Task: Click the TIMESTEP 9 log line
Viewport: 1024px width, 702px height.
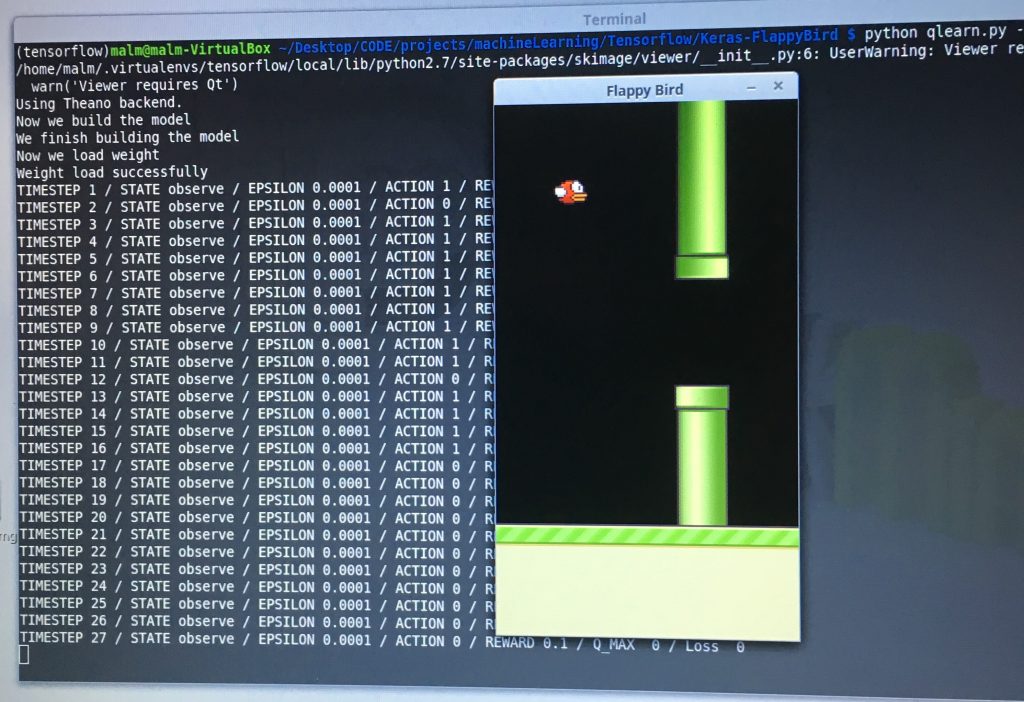Action: (255, 327)
